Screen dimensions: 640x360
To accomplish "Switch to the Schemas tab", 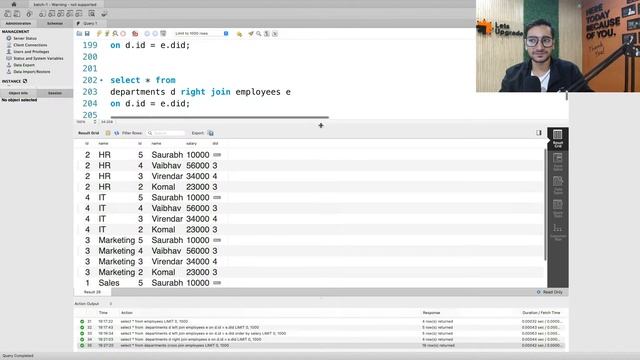I will (x=55, y=23).
